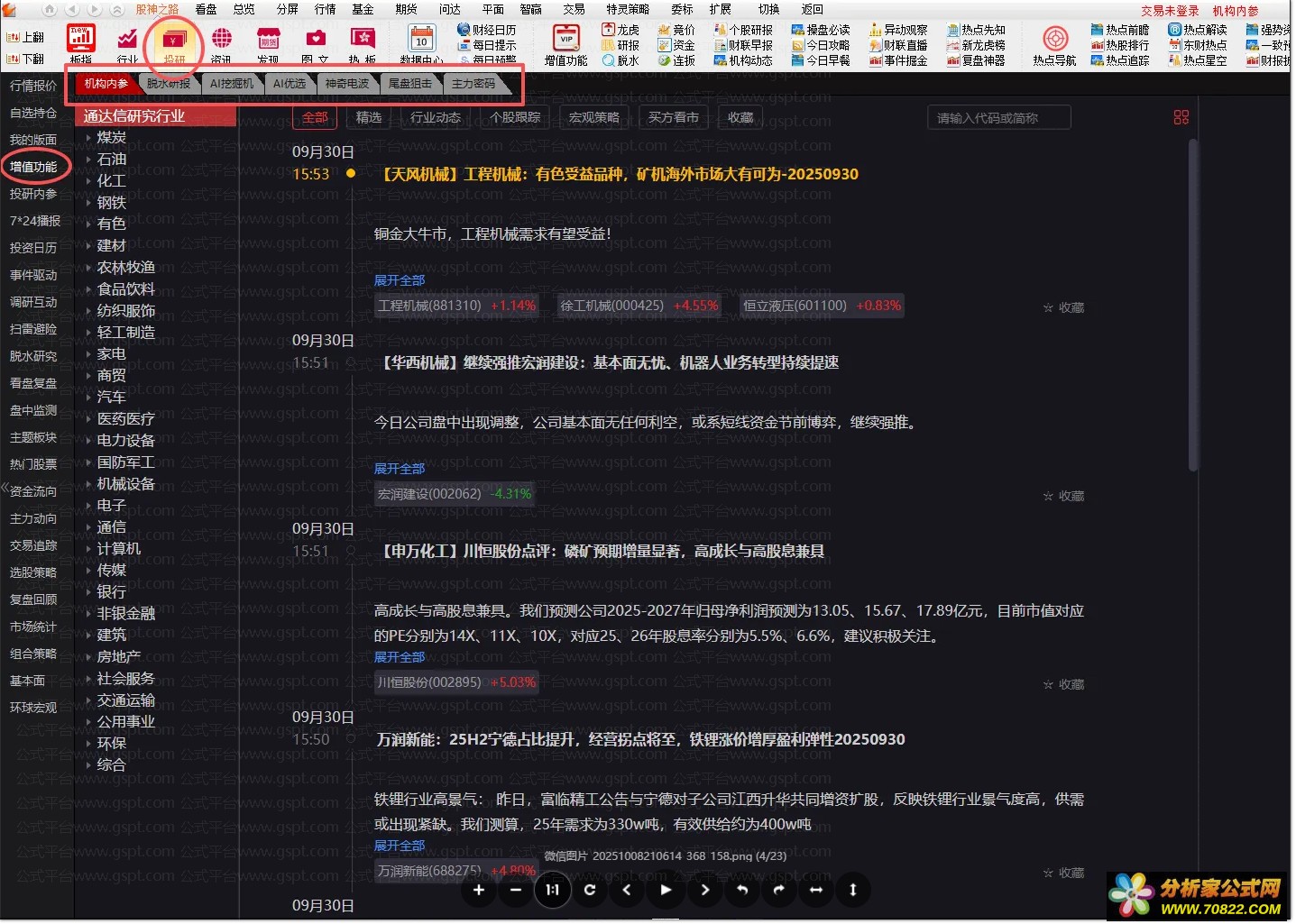
Task: Rotate the image counterclockwise
Action: click(741, 890)
